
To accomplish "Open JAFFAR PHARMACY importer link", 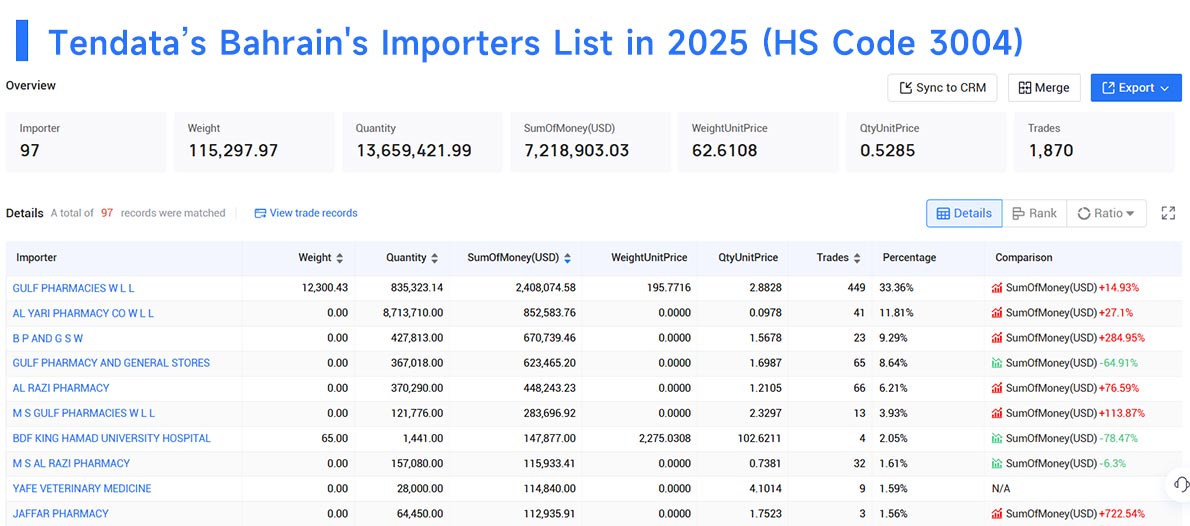I will 61,513.
